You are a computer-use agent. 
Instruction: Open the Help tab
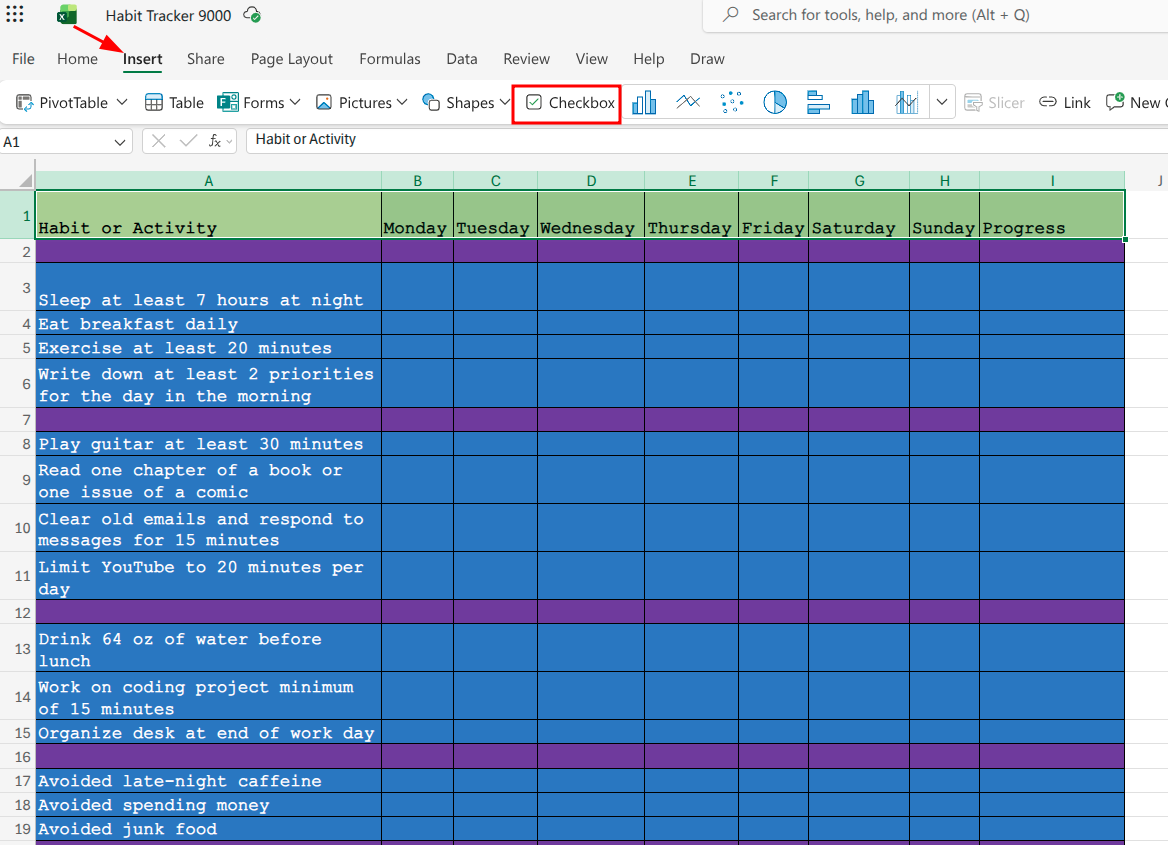click(648, 59)
